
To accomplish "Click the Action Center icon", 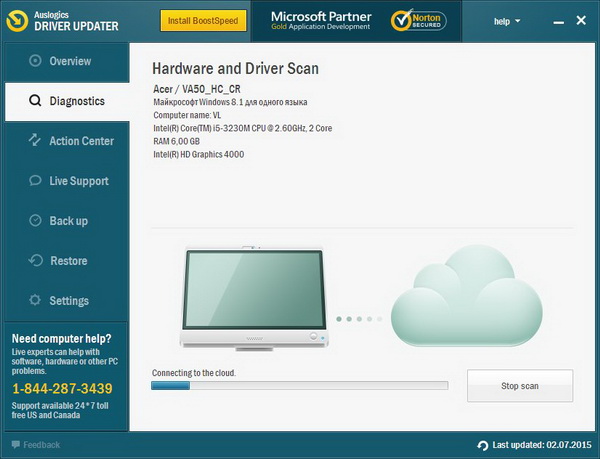I will (35, 141).
